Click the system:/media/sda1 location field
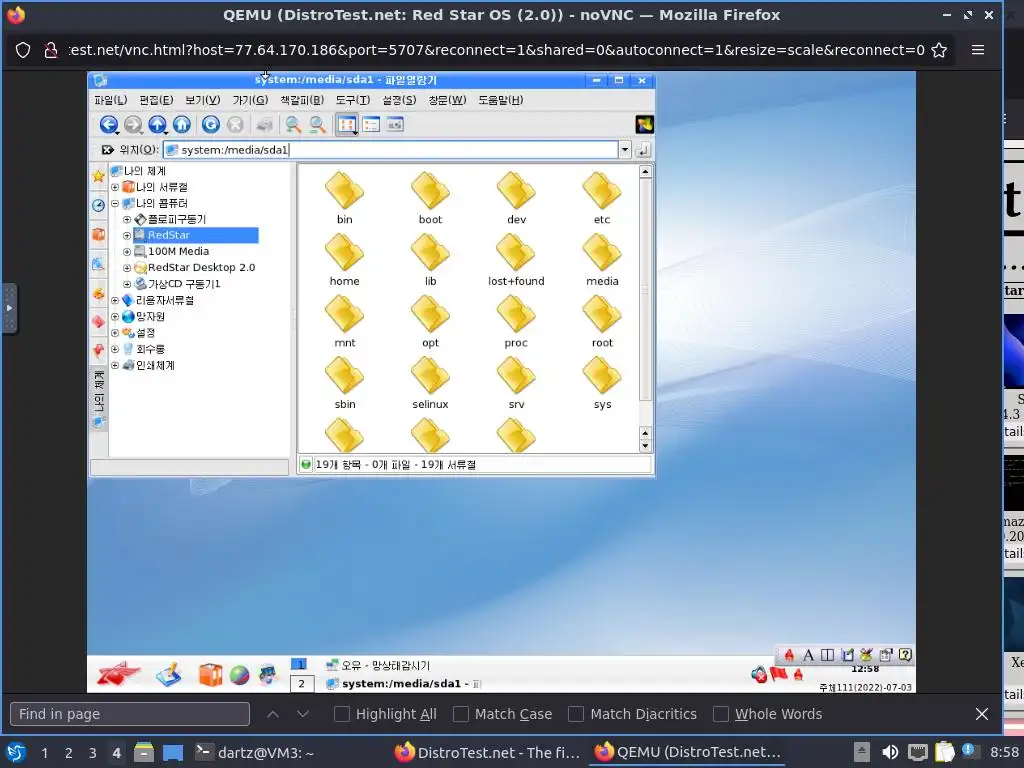The image size is (1024, 768). coord(391,150)
